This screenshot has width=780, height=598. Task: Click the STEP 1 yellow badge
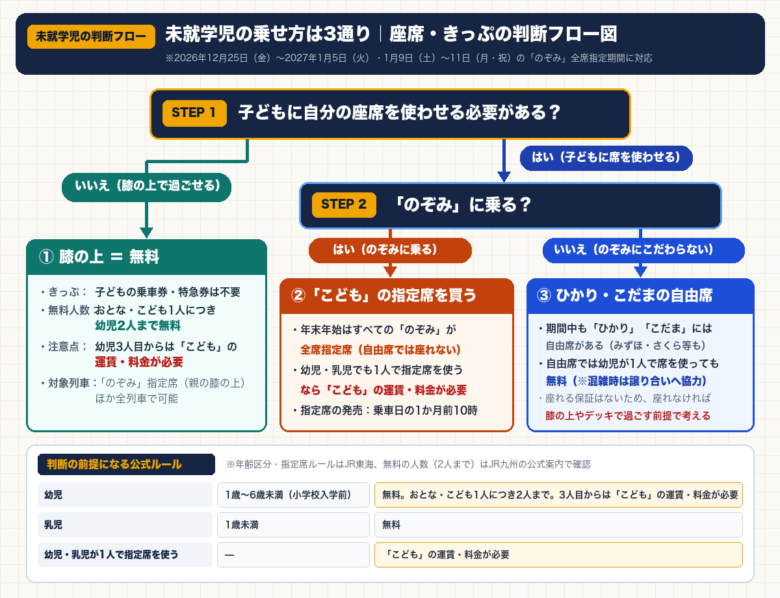pyautogui.click(x=194, y=113)
